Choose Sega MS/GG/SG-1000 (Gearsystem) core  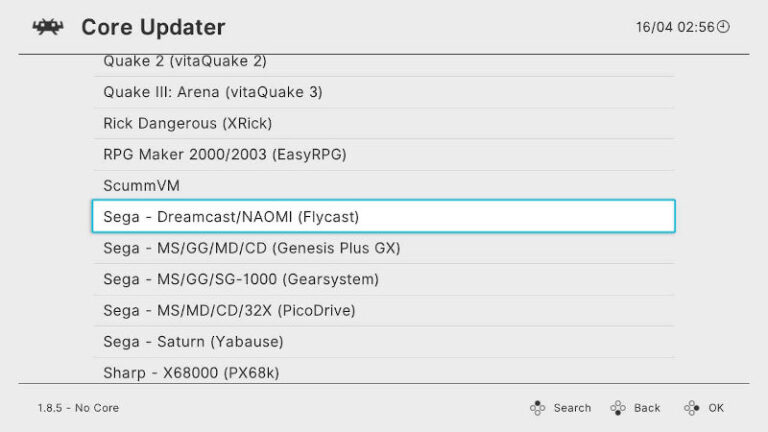(240, 279)
